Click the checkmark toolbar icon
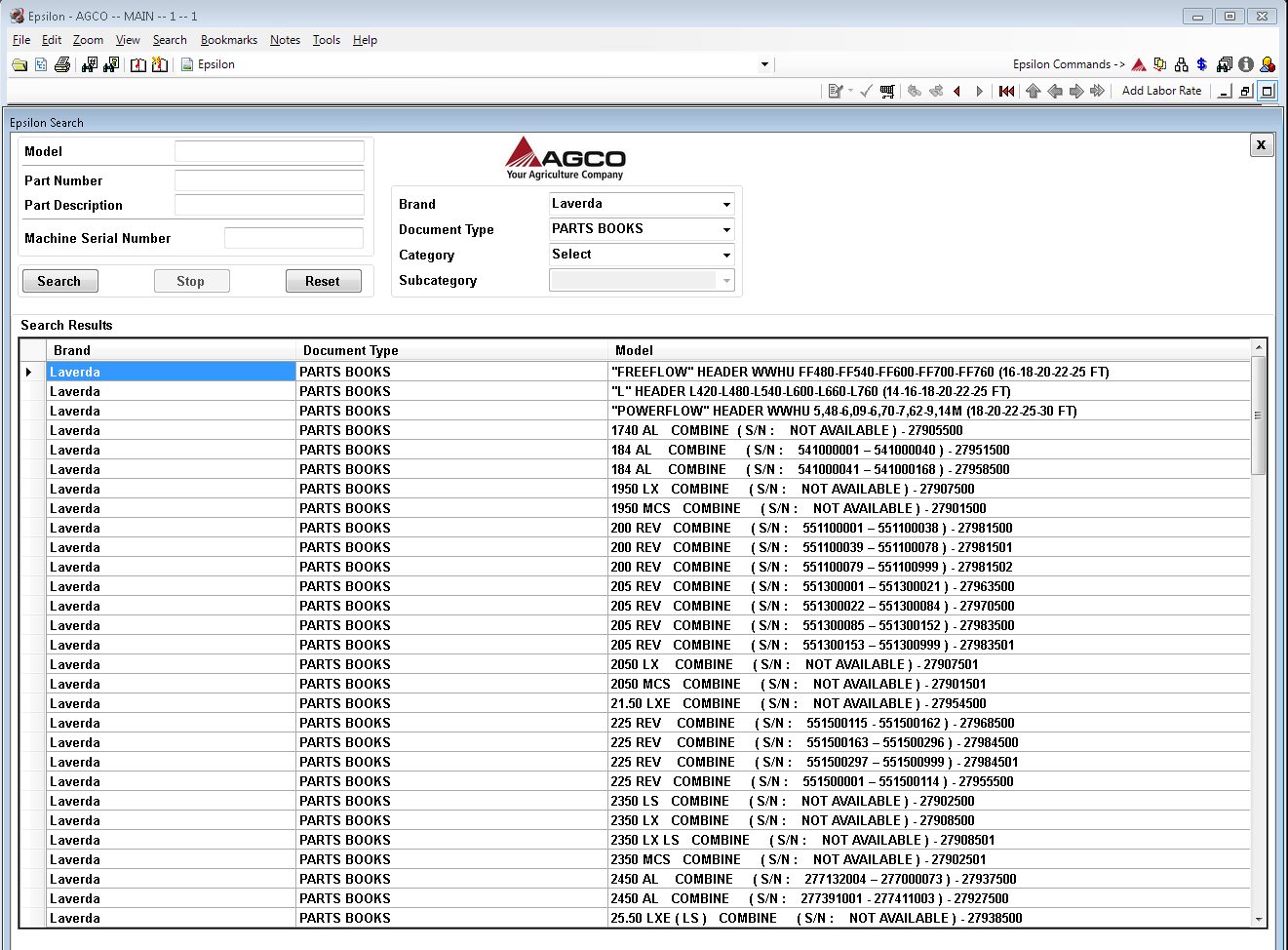 click(866, 91)
